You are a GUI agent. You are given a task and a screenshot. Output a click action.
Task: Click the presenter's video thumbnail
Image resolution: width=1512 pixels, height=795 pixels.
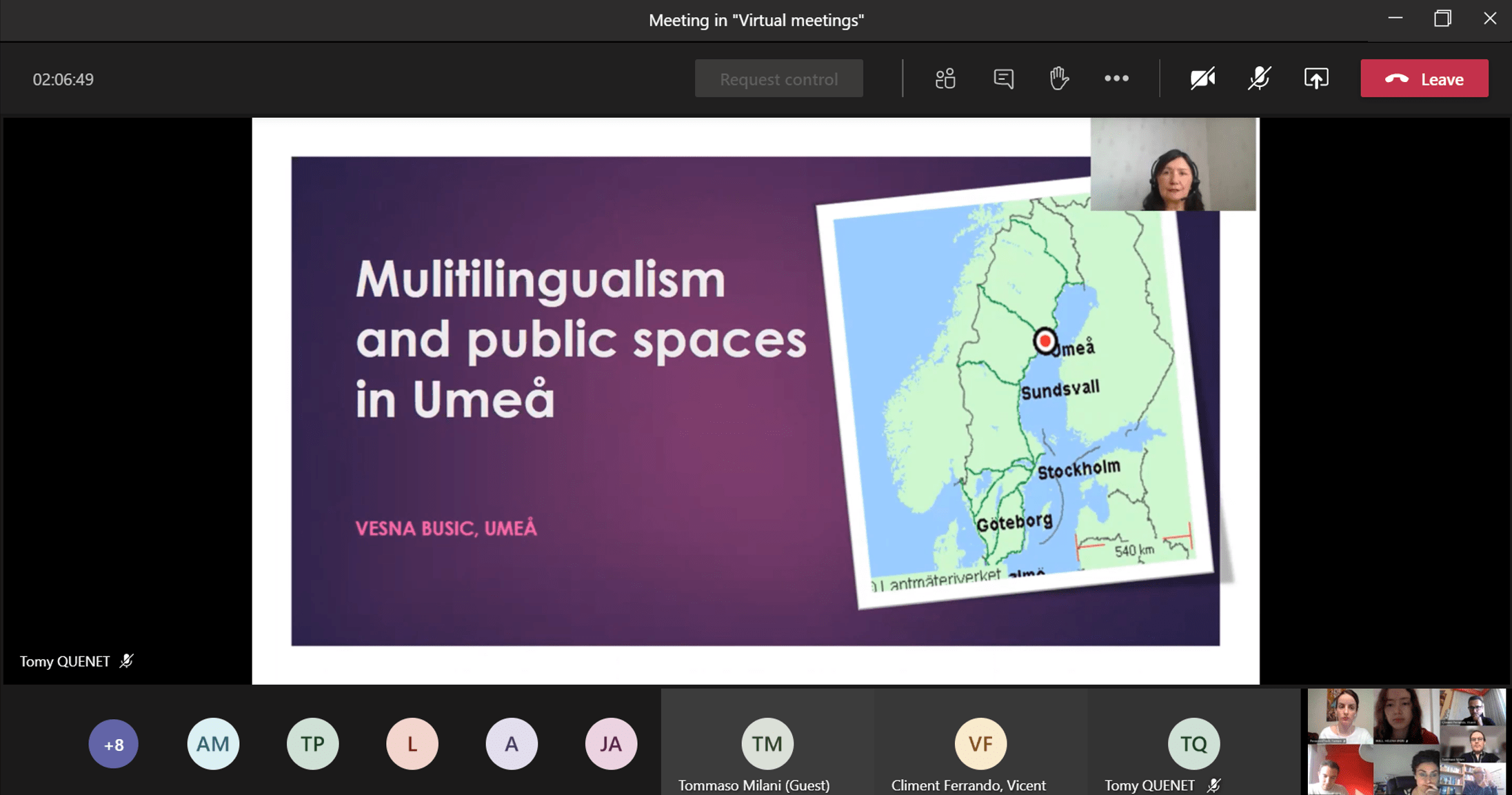pyautogui.click(x=1173, y=165)
